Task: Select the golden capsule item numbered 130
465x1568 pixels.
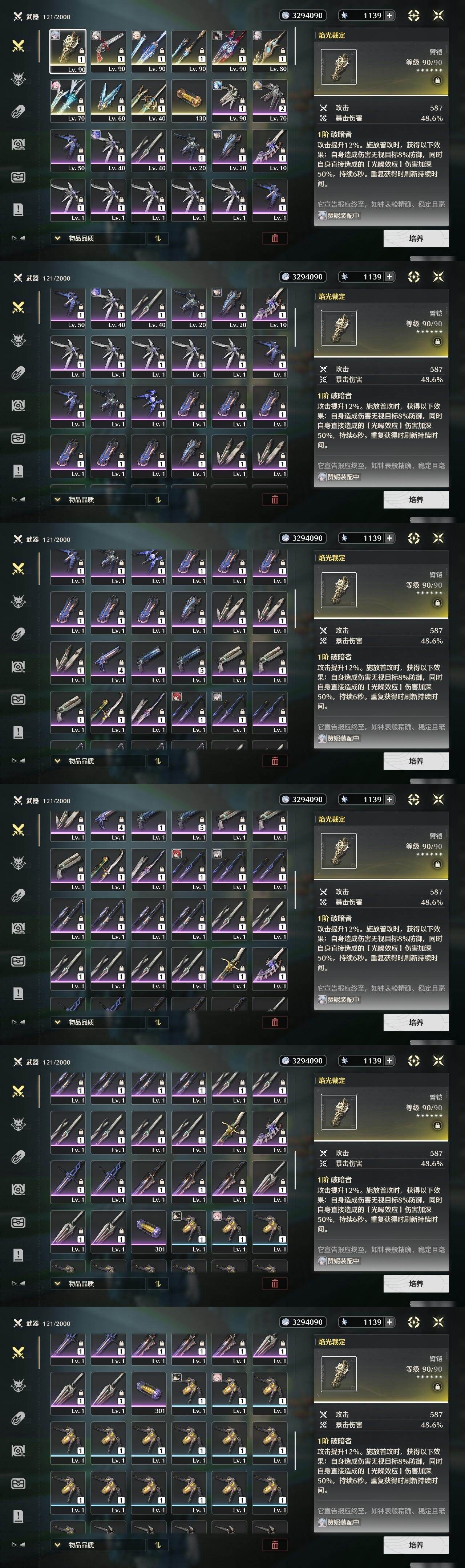Action: (189, 101)
